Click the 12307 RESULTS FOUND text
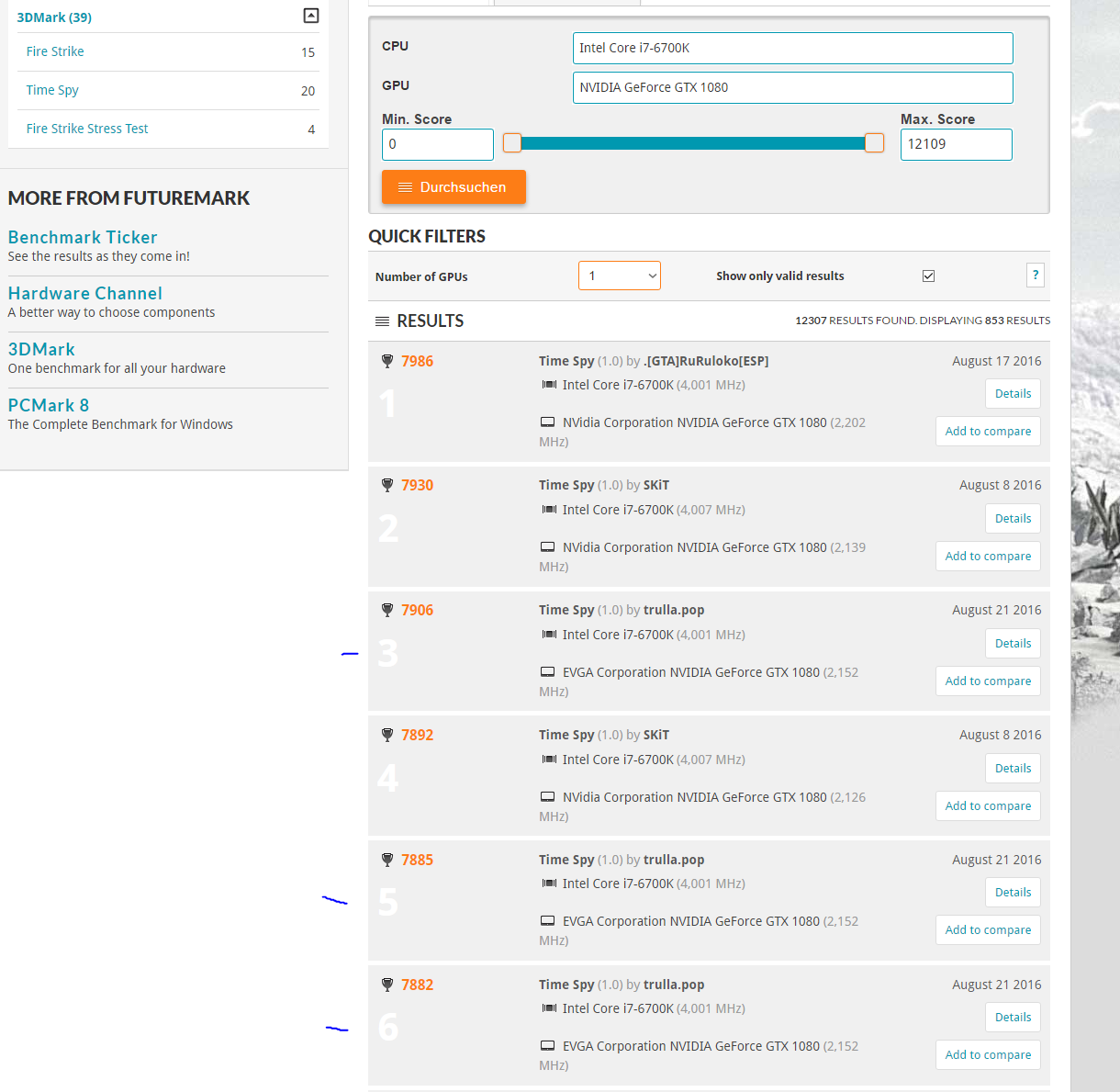Viewport: 1120px width, 1092px height. (x=856, y=321)
